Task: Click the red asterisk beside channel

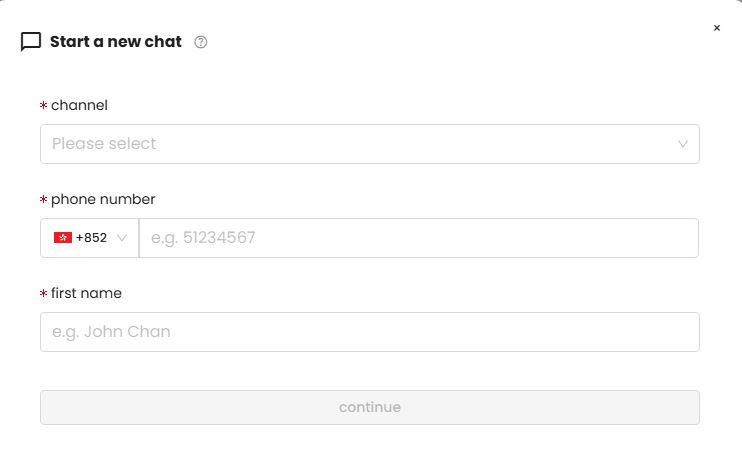Action: click(x=43, y=106)
